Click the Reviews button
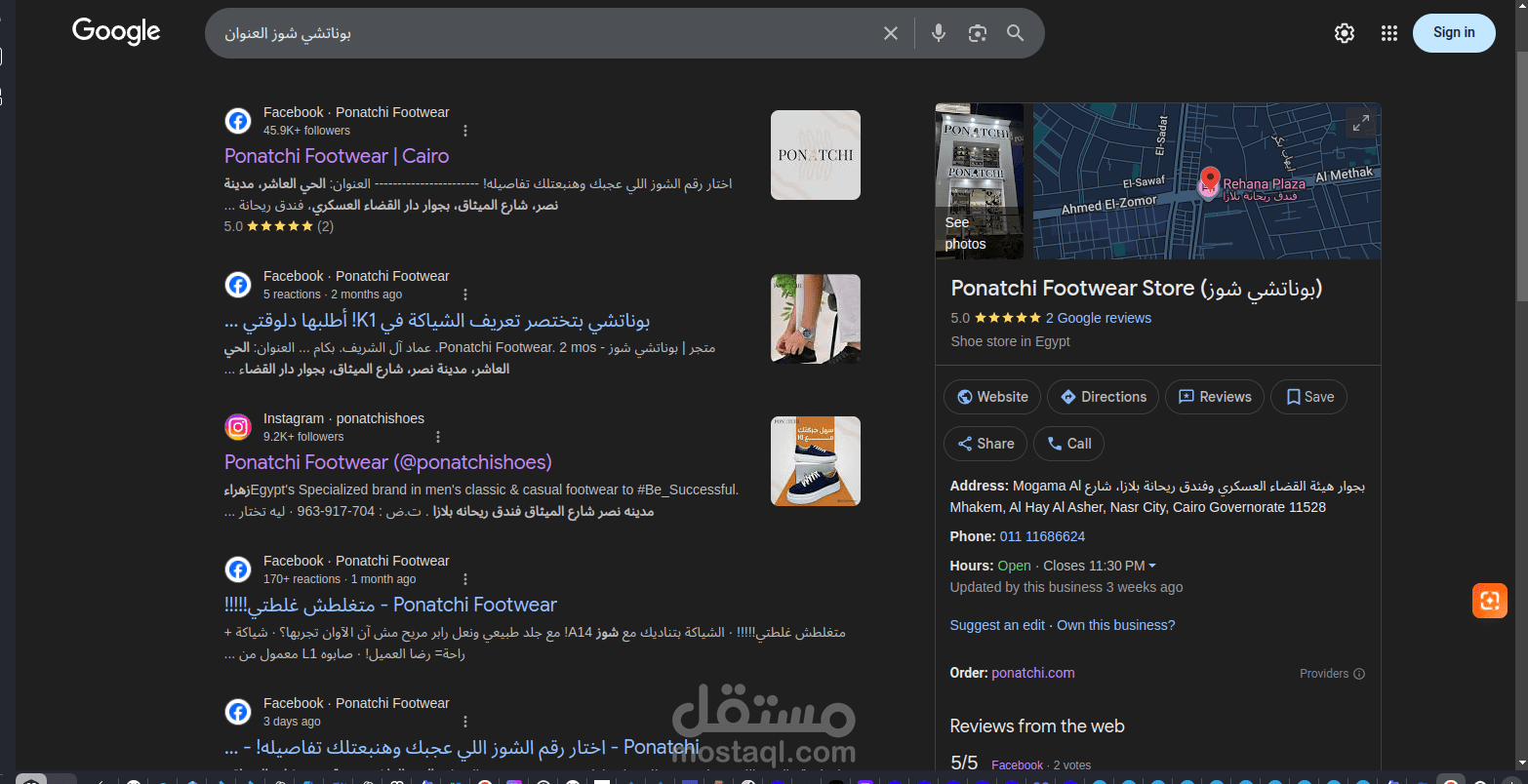The width and height of the screenshot is (1528, 784). pos(1215,397)
